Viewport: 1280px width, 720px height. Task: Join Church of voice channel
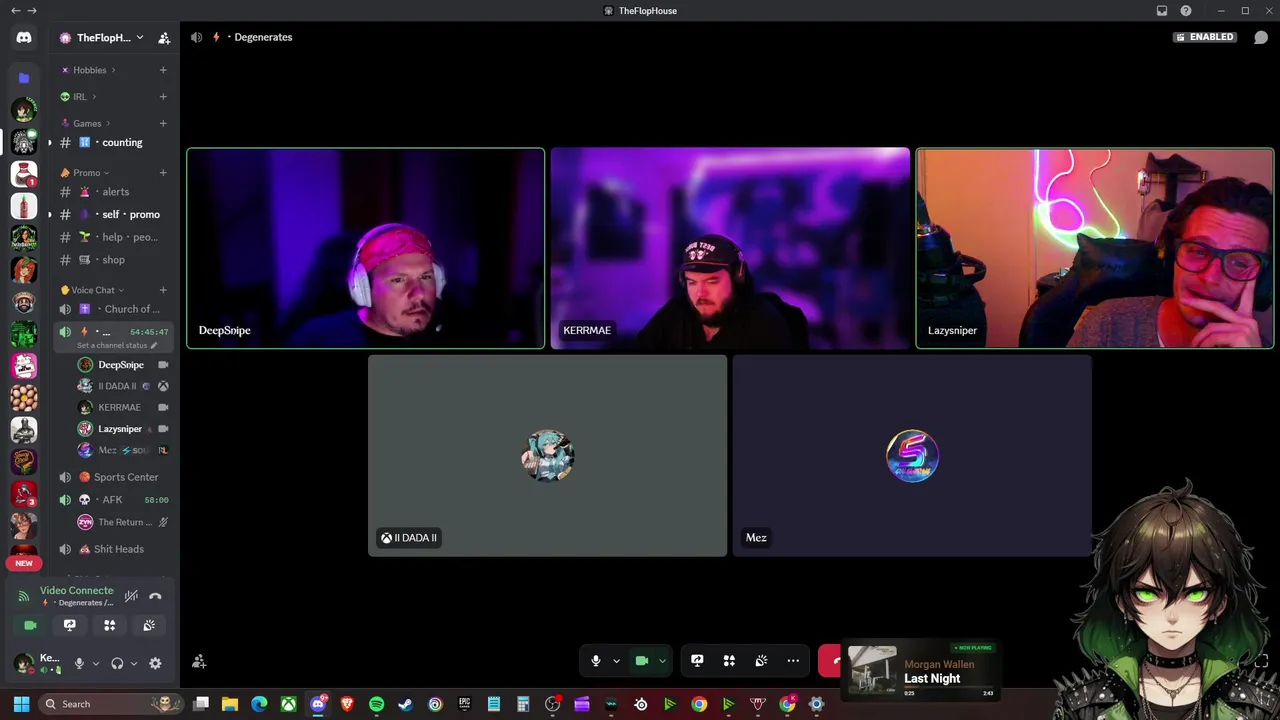coord(113,309)
